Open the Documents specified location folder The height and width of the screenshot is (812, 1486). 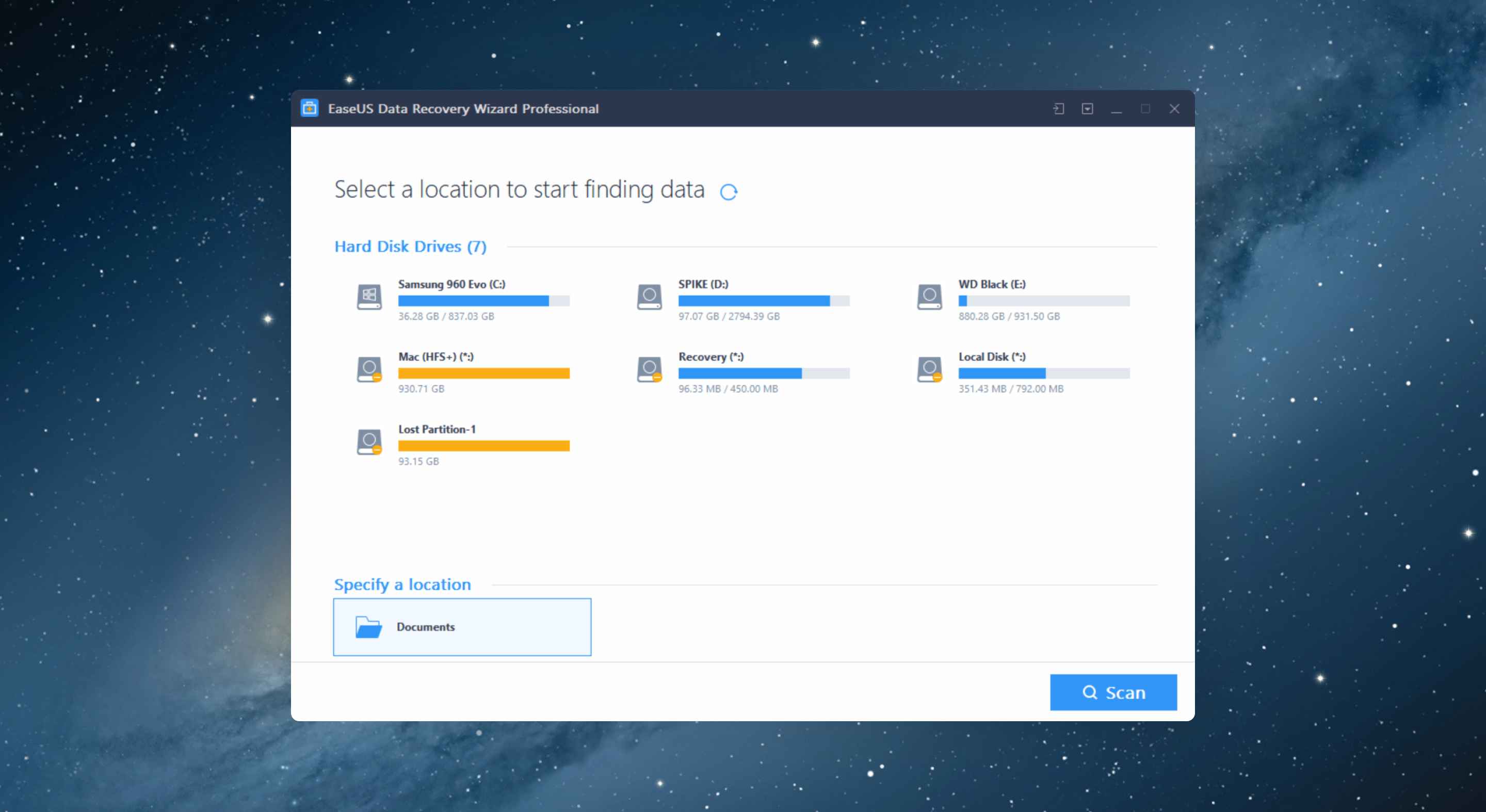click(x=462, y=627)
